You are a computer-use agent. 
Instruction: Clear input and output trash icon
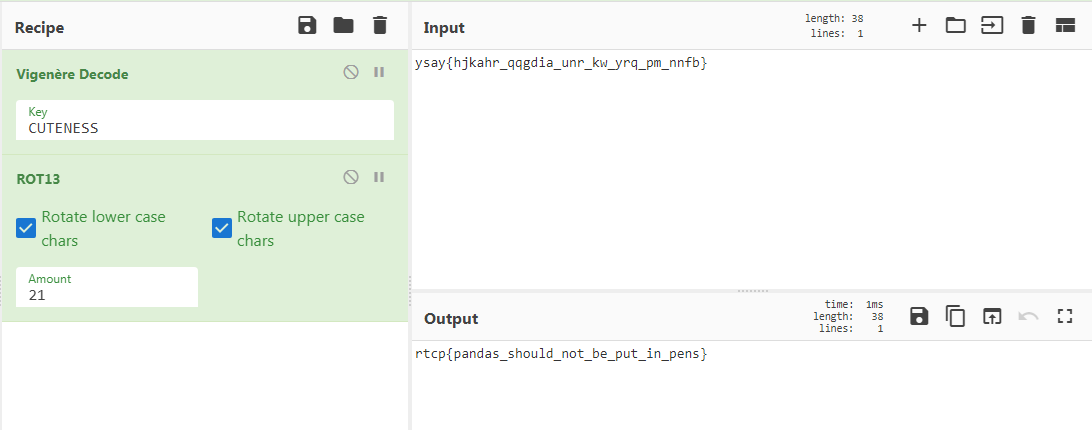tap(1028, 26)
